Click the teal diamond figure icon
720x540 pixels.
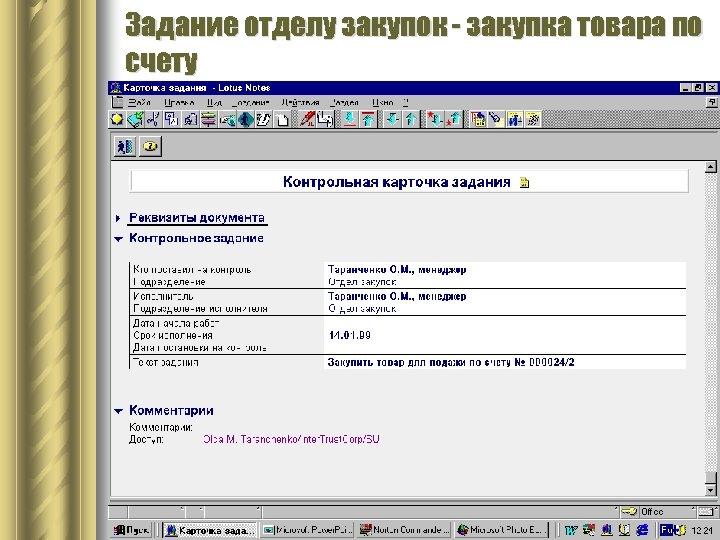point(246,119)
